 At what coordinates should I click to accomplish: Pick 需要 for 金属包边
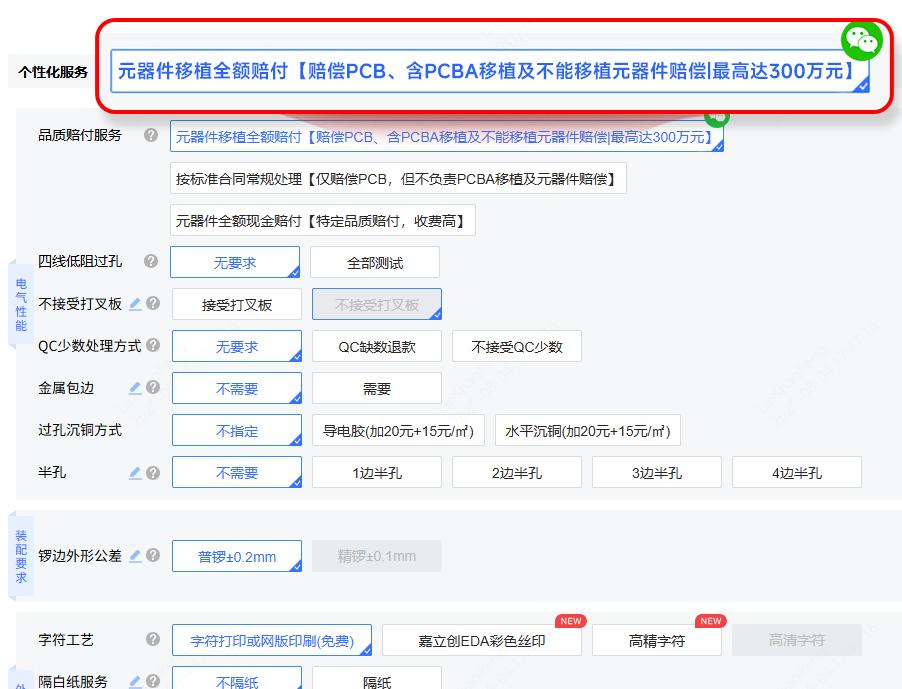pyautogui.click(x=377, y=389)
